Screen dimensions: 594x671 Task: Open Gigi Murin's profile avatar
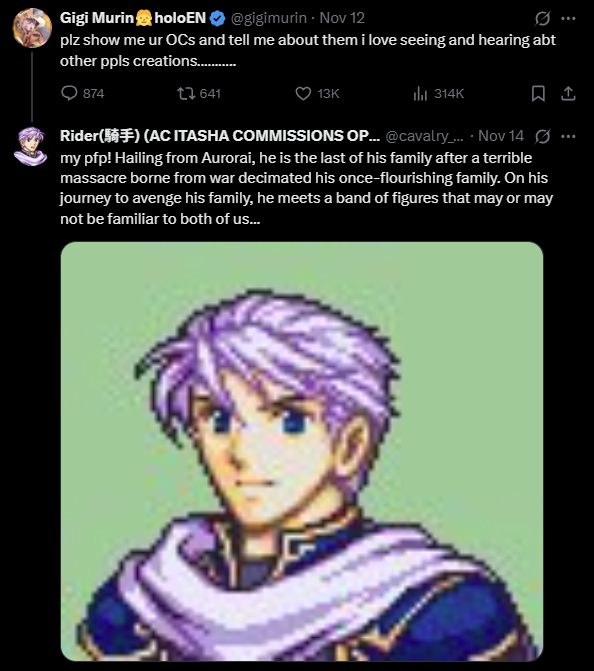tap(32, 27)
